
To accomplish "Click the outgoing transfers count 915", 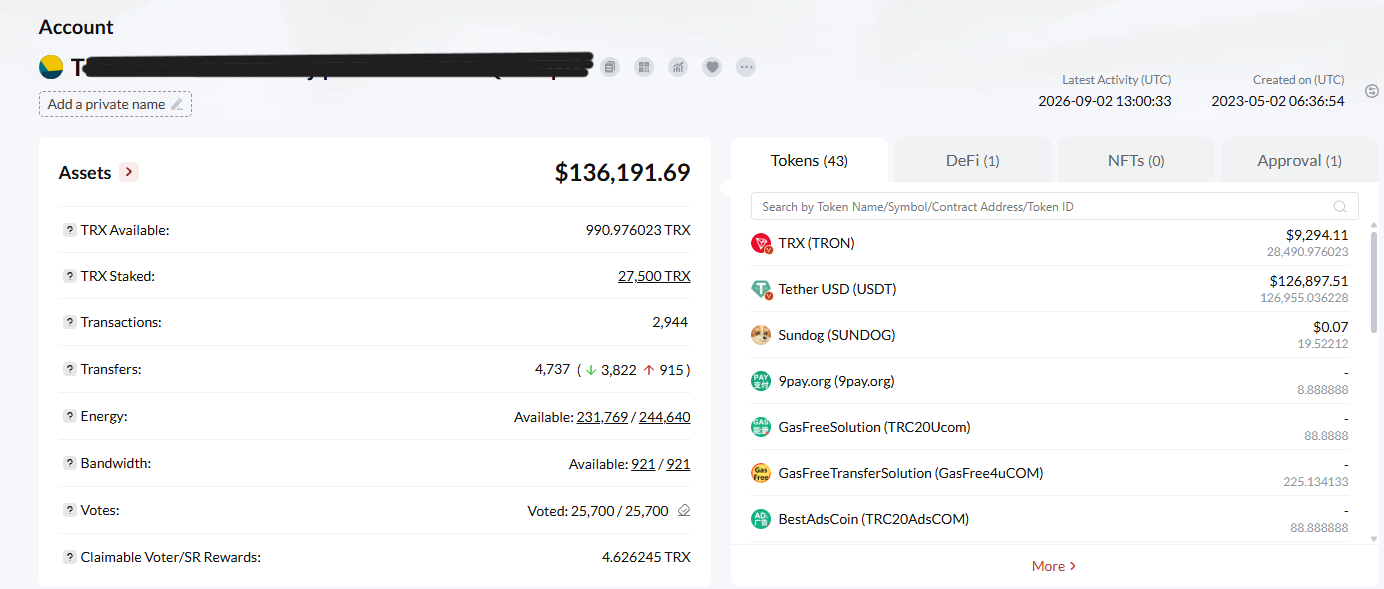I will [x=671, y=370].
